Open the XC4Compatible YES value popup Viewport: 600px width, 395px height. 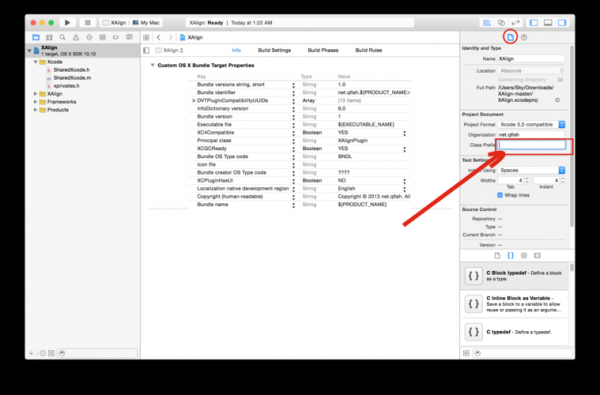click(x=404, y=133)
